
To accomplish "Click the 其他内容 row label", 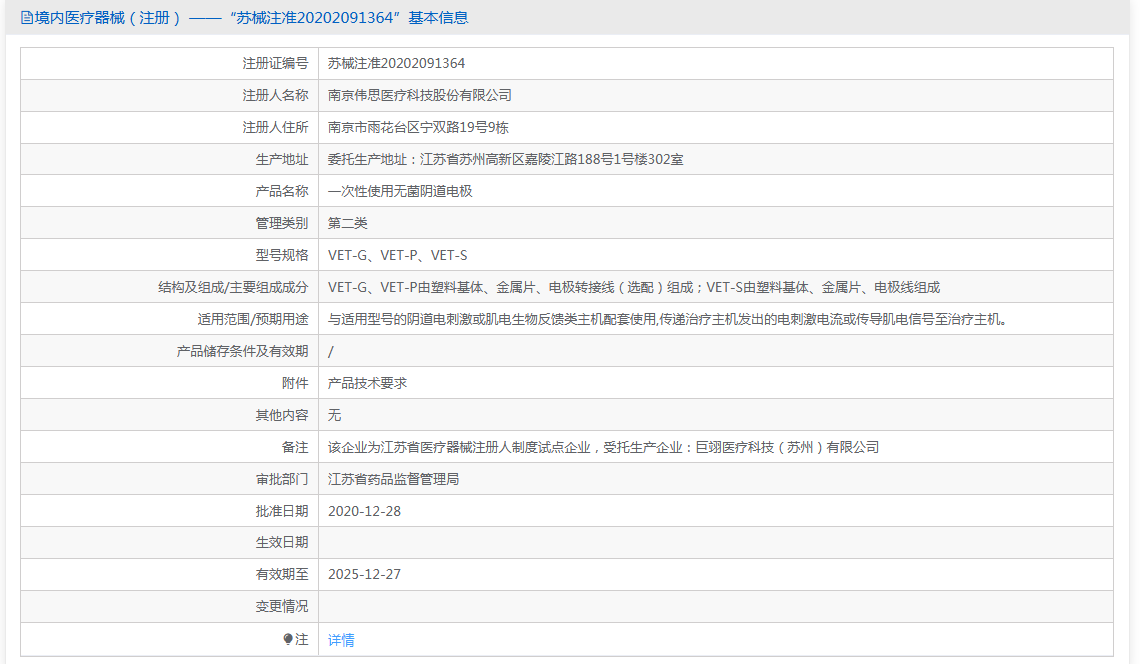I will [282, 415].
